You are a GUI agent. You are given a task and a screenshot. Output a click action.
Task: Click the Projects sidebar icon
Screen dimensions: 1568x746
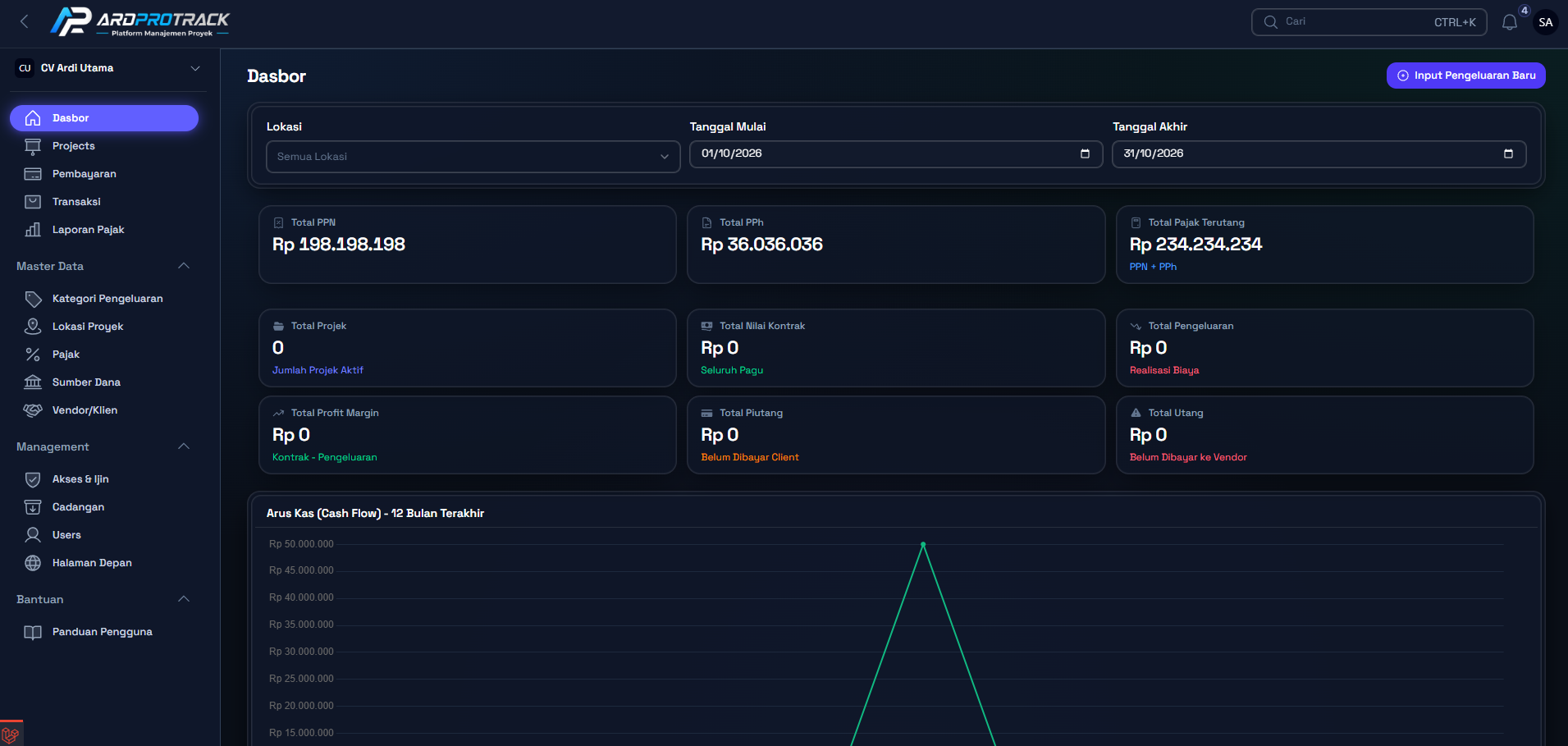pos(33,146)
